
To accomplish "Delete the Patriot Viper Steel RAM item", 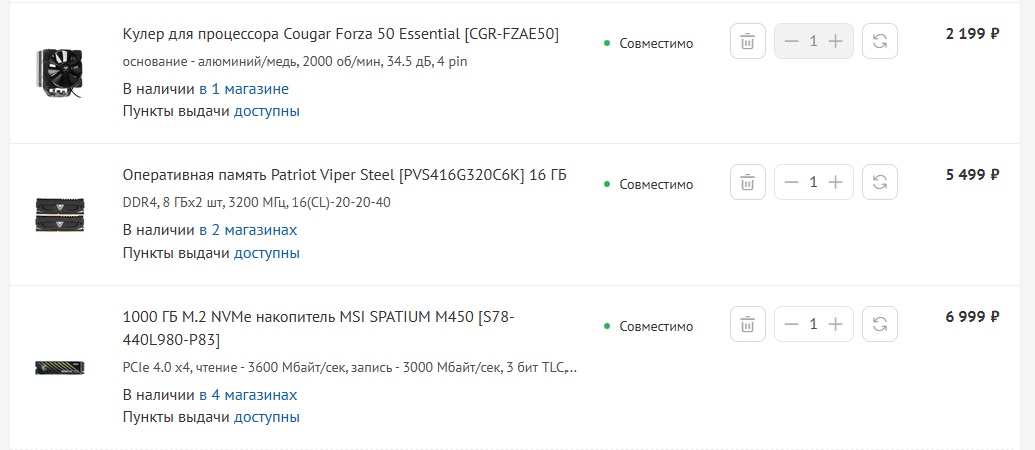I will point(747,182).
